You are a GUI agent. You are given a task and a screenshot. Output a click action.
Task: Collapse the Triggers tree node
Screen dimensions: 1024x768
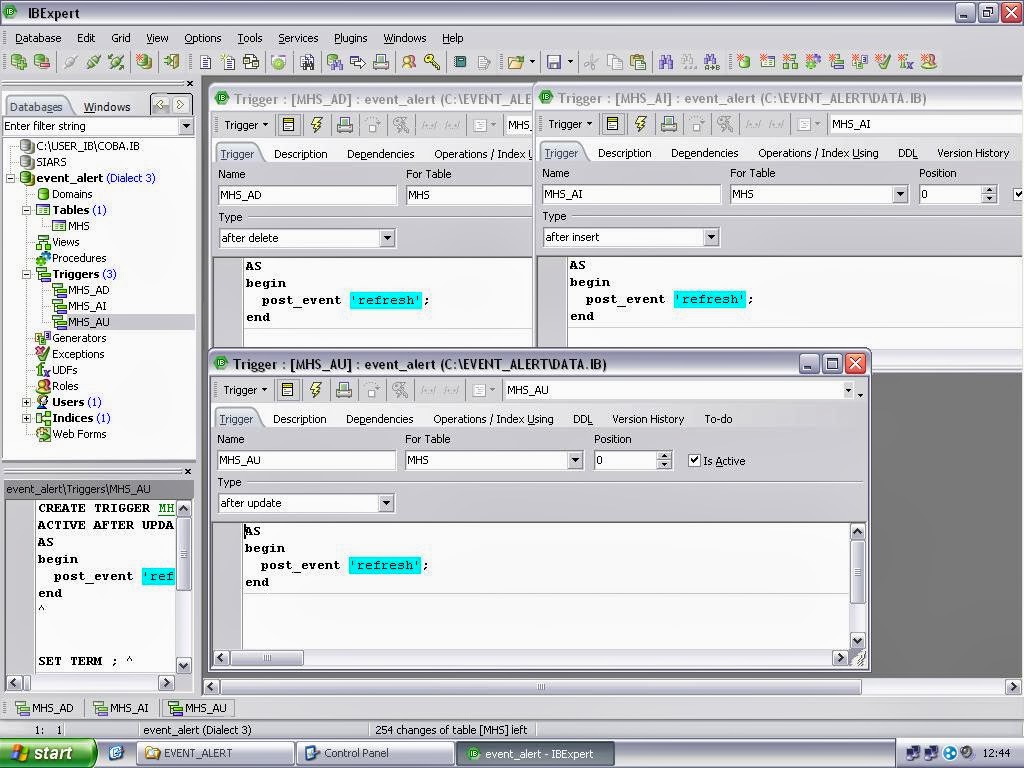tap(27, 274)
